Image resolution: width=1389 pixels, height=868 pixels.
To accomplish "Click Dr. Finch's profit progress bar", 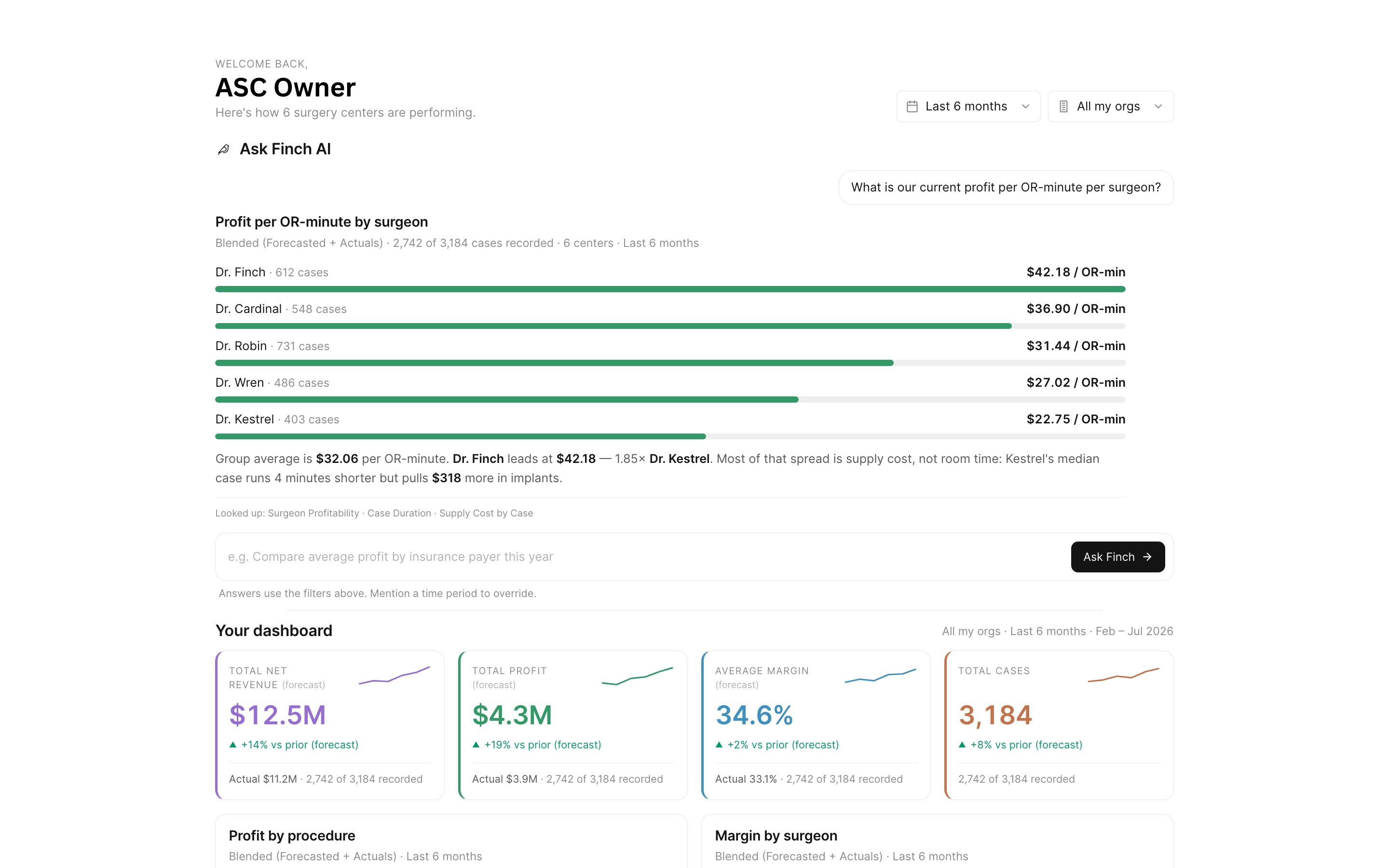I will [670, 289].
